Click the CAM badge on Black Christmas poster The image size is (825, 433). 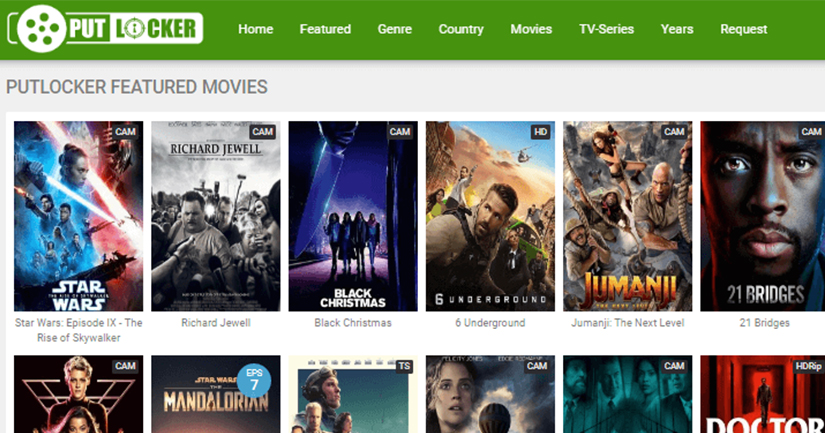tap(400, 132)
